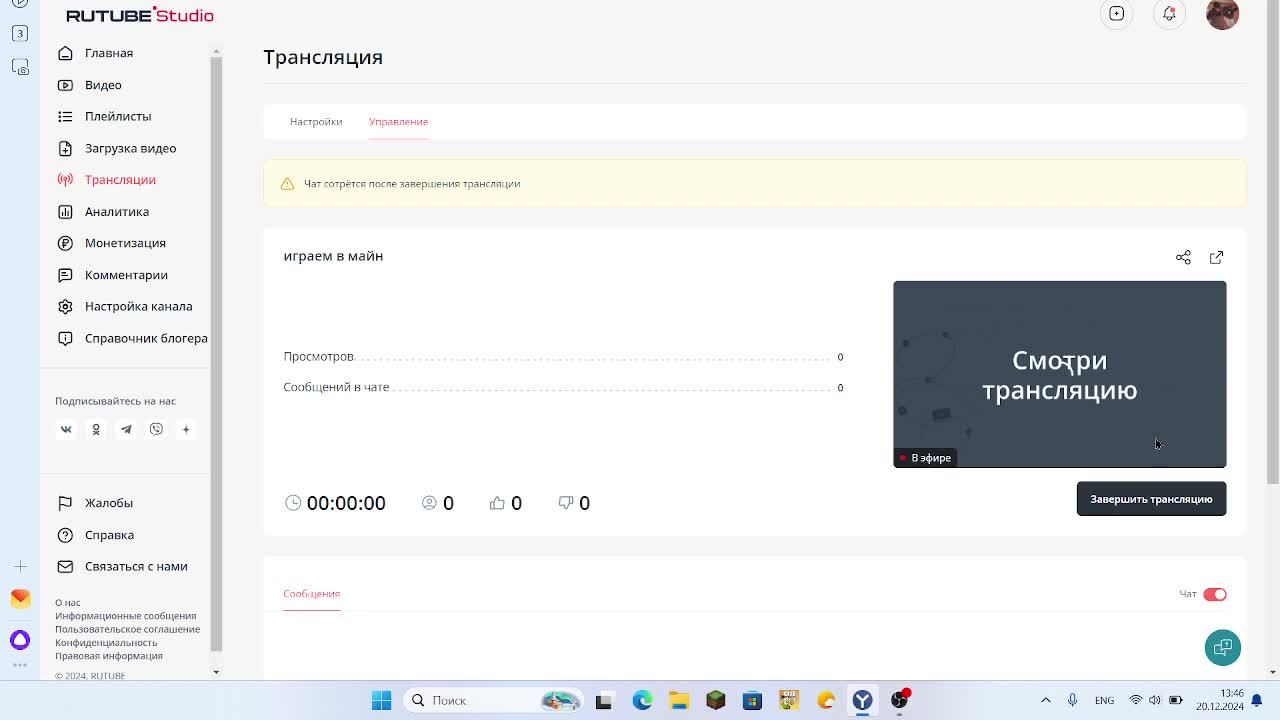
Task: Click the stream timer clock icon
Action: pos(293,503)
